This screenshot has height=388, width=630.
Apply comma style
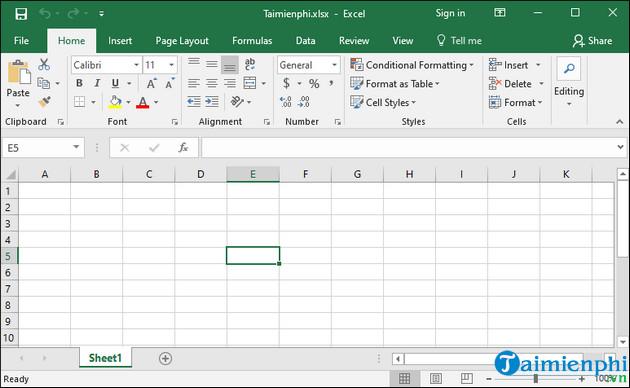pyautogui.click(x=331, y=83)
